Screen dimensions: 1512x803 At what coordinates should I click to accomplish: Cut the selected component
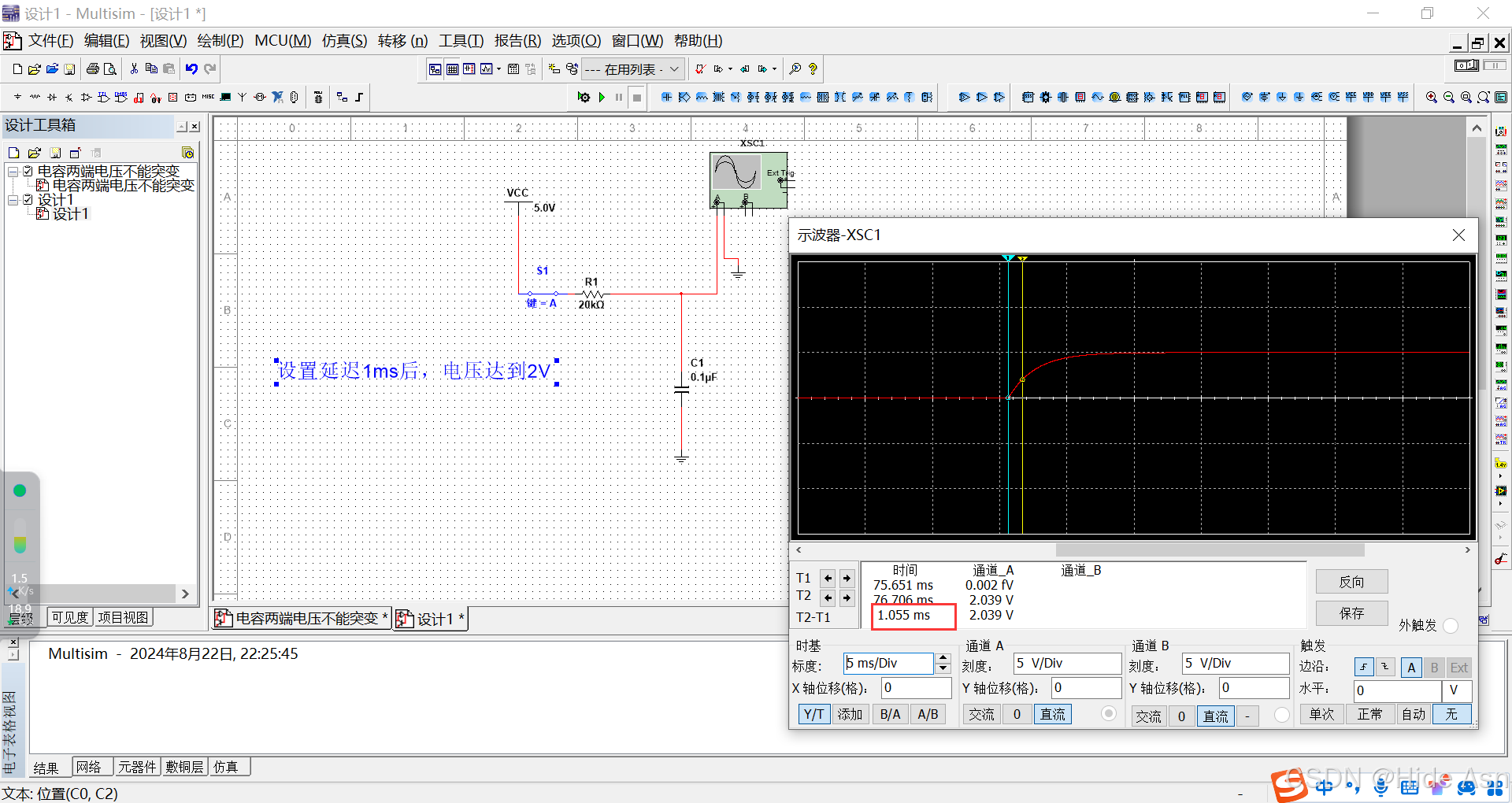[134, 69]
